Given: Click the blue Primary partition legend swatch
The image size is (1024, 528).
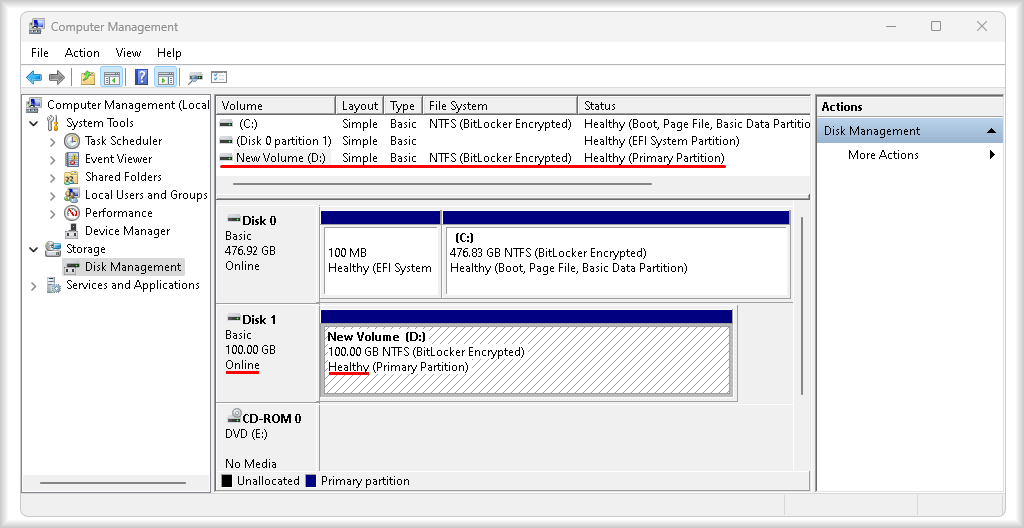Looking at the screenshot, I should (x=311, y=481).
